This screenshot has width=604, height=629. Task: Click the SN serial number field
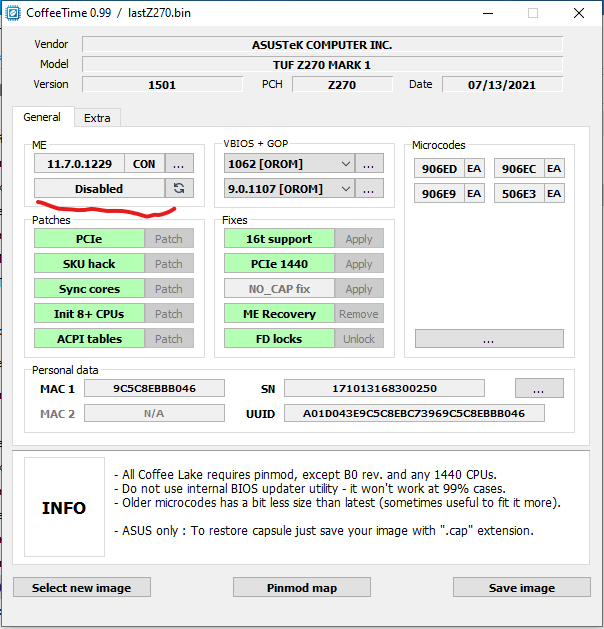point(384,388)
